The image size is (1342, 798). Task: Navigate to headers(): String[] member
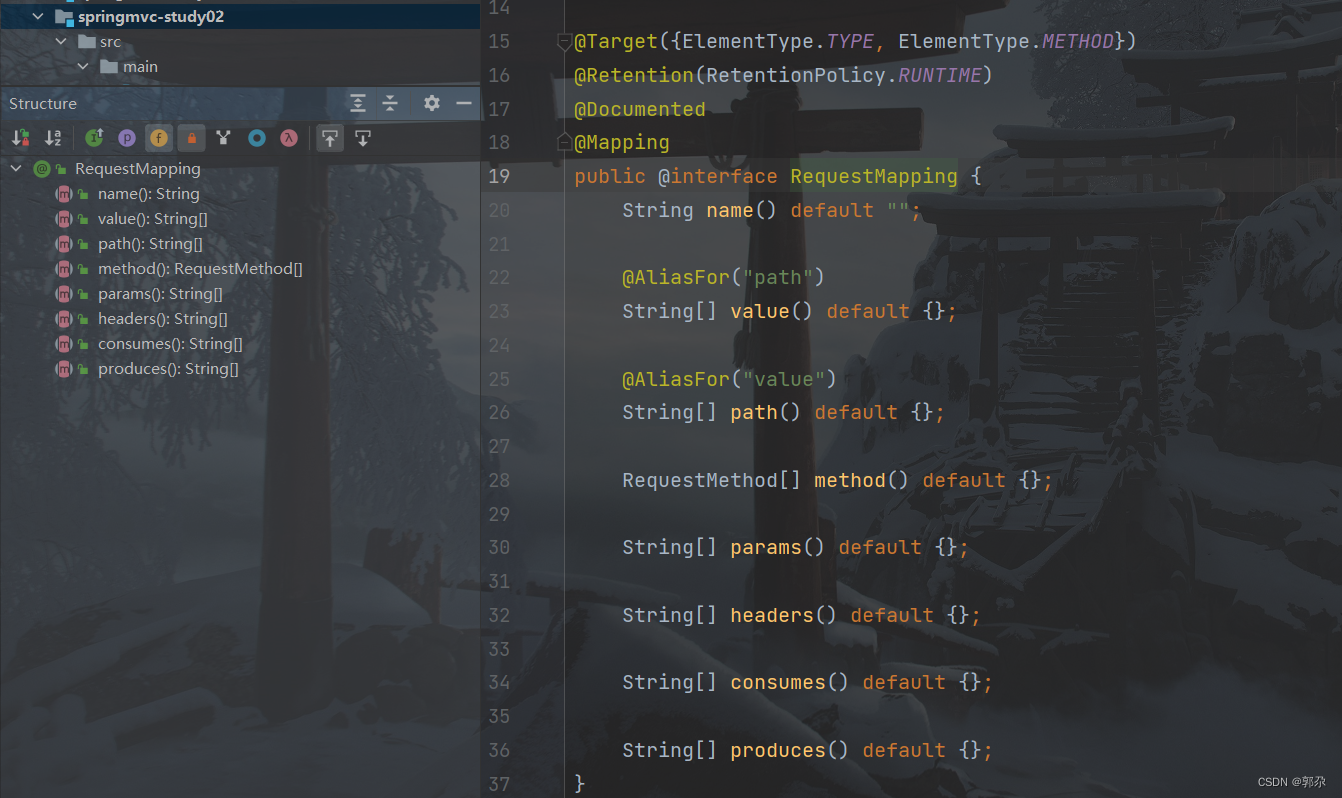[163, 319]
